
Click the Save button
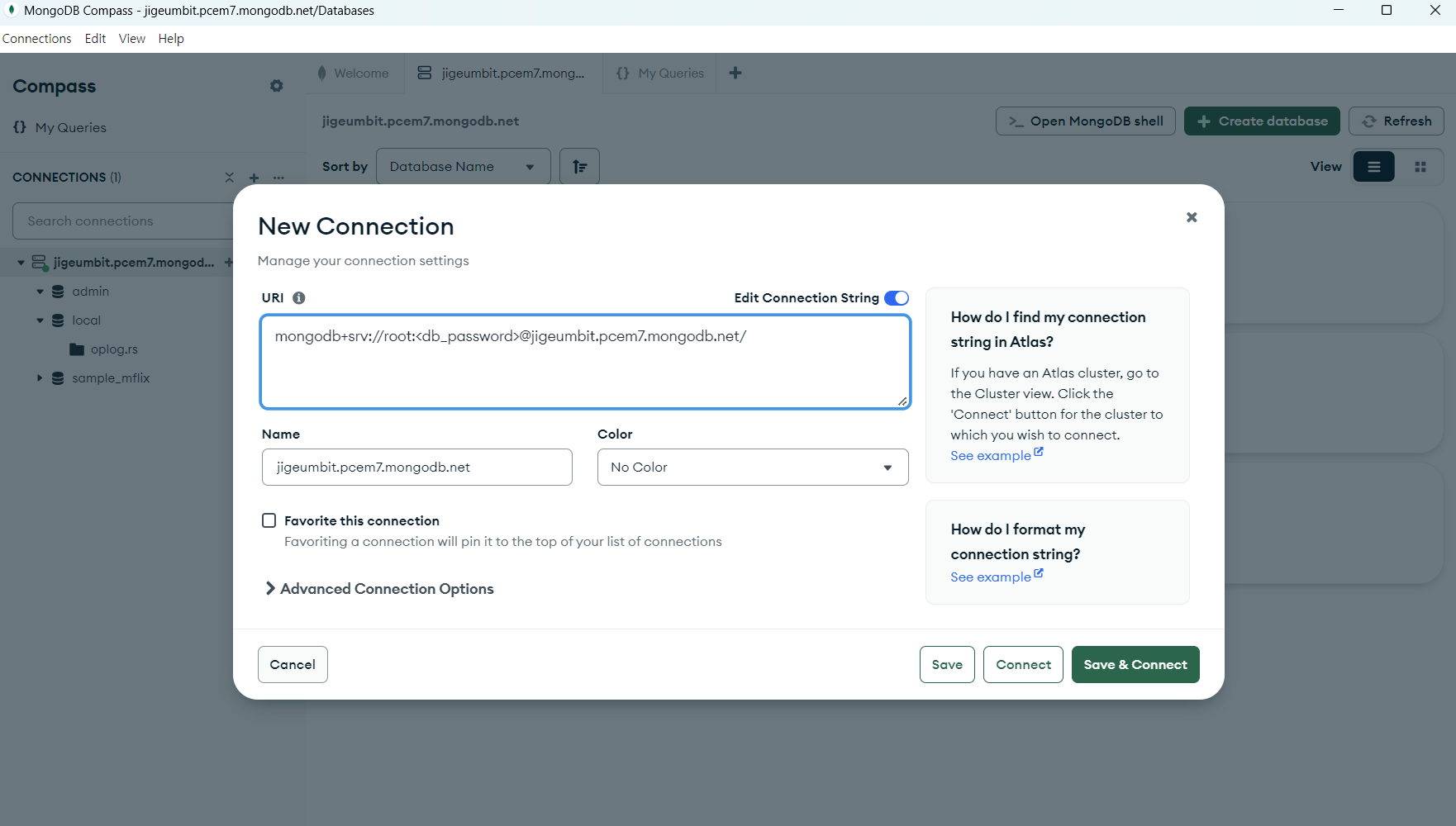click(947, 665)
